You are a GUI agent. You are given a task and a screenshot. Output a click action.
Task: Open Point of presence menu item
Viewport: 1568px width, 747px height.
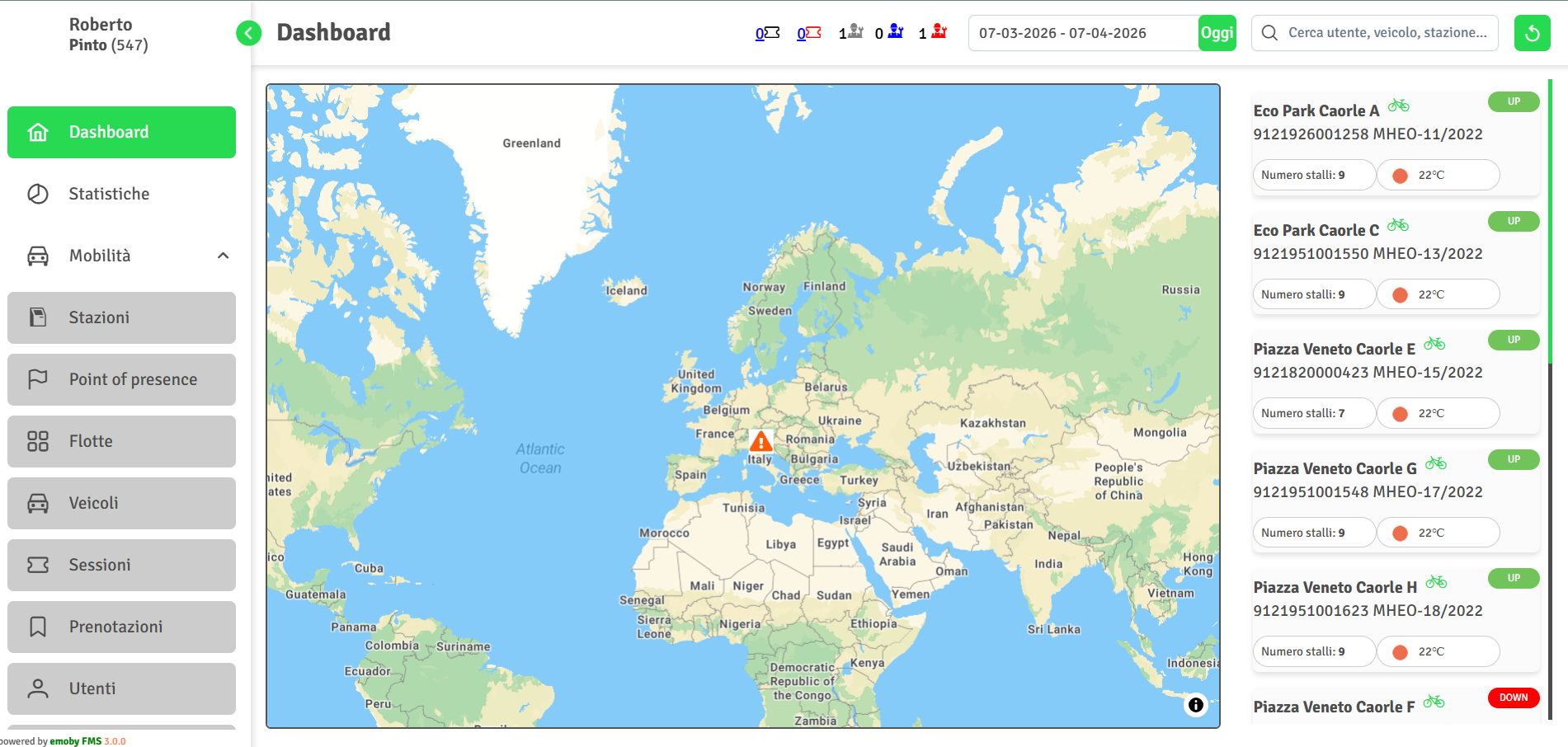(121, 379)
